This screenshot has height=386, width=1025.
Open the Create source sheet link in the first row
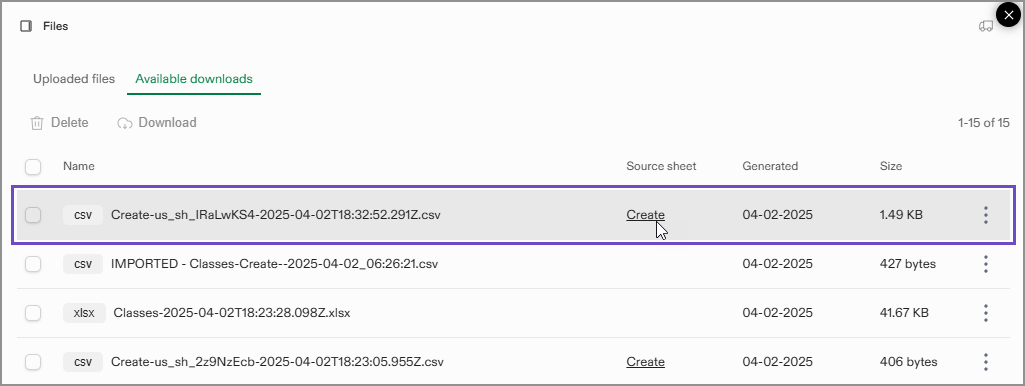[645, 215]
